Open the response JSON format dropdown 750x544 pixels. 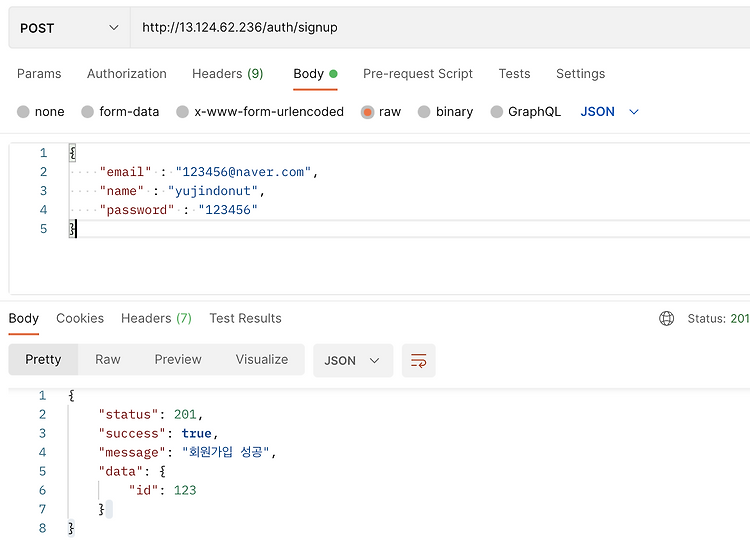coord(352,361)
